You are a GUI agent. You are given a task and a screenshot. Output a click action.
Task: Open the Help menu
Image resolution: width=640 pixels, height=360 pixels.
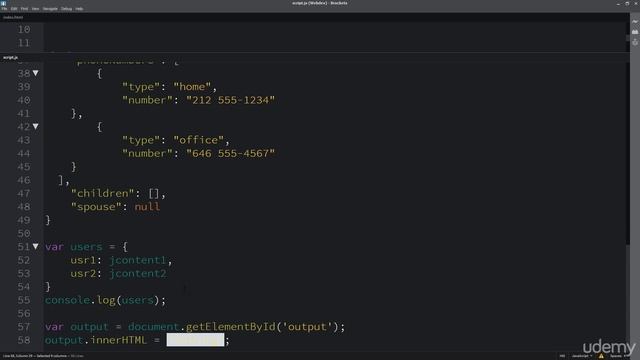click(x=79, y=9)
